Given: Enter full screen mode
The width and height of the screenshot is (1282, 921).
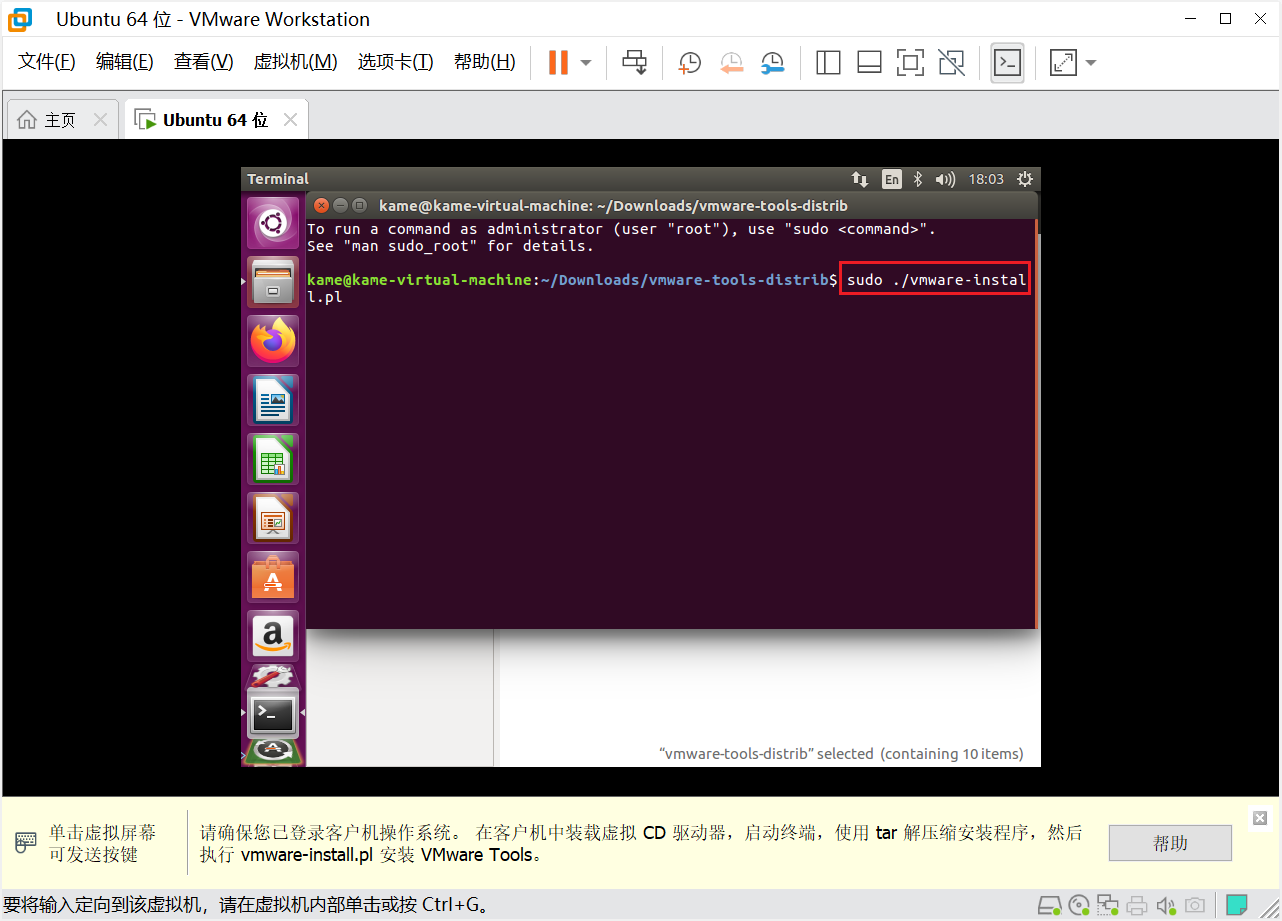Looking at the screenshot, I should click(910, 63).
